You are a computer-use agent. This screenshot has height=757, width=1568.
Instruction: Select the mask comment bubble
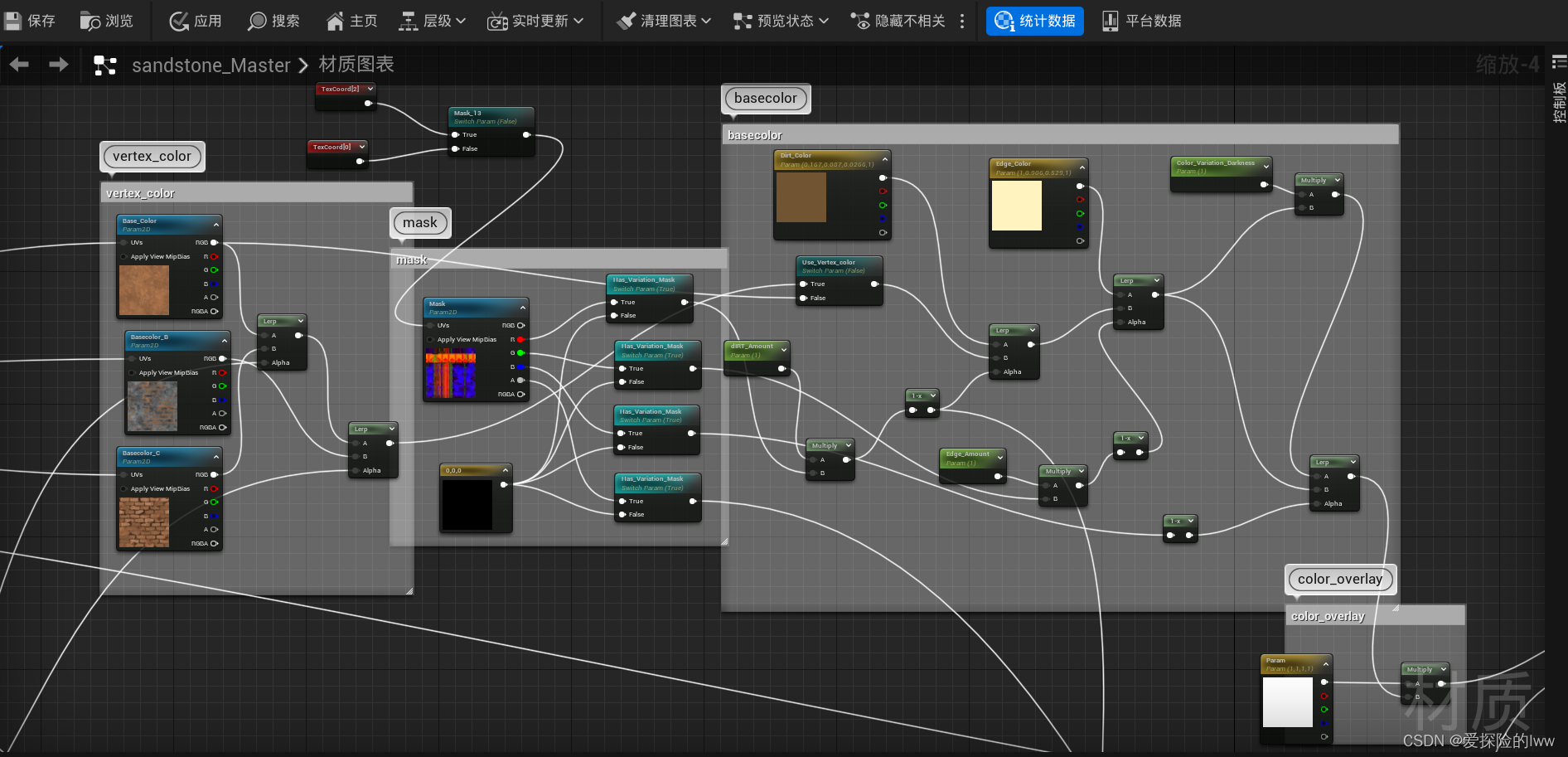point(420,222)
